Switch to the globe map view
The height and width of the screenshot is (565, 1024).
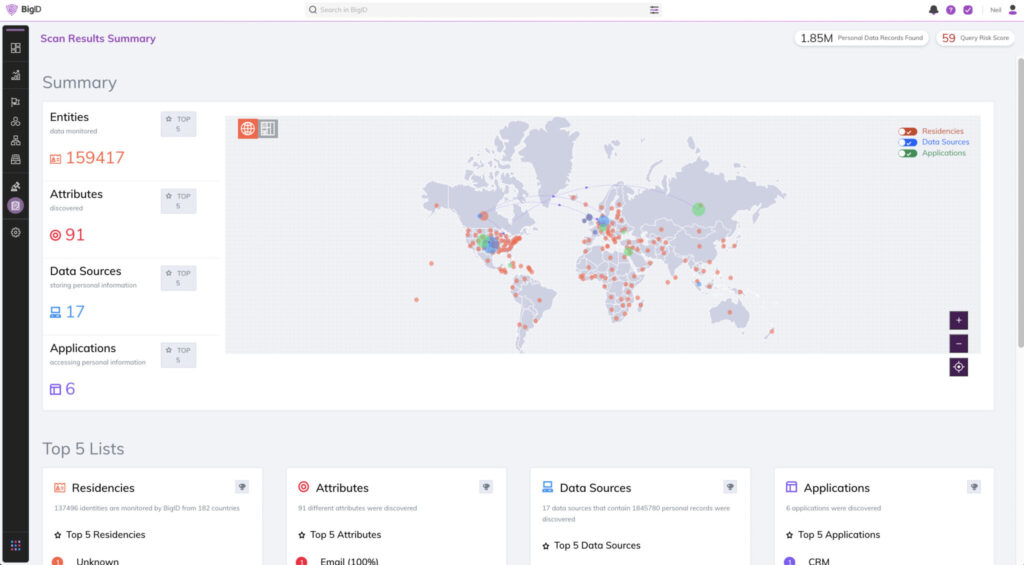[248, 128]
